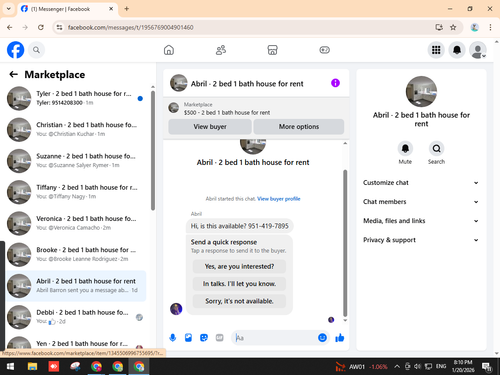The image size is (500, 375).
Task: Click the chat header avatar thumbnail
Action: [x=179, y=83]
